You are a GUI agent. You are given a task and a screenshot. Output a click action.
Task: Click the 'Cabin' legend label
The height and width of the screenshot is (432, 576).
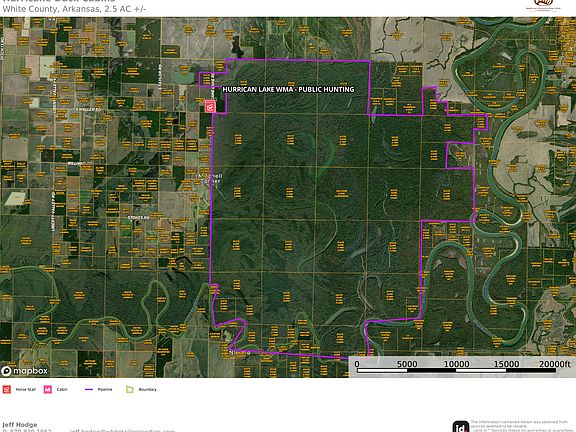[62, 389]
